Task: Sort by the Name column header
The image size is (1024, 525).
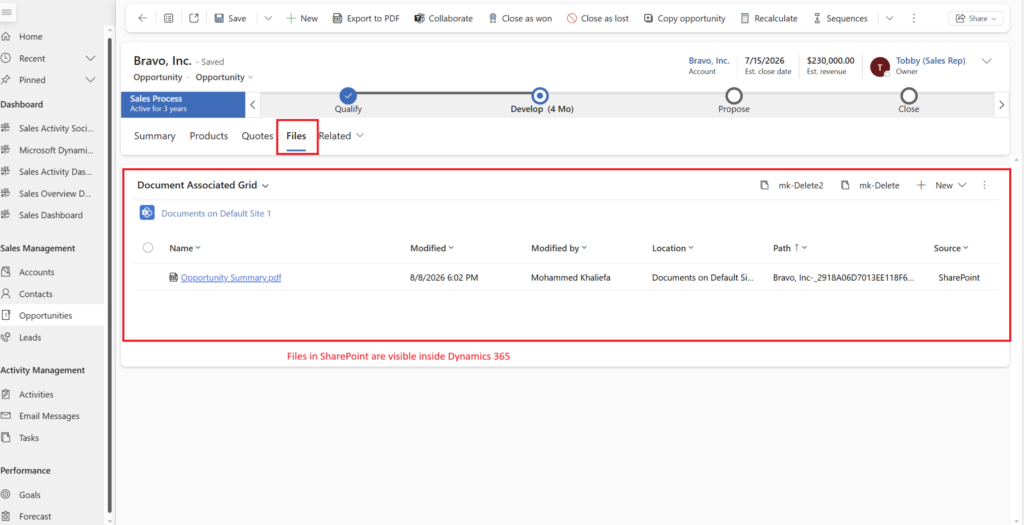Action: 185,248
